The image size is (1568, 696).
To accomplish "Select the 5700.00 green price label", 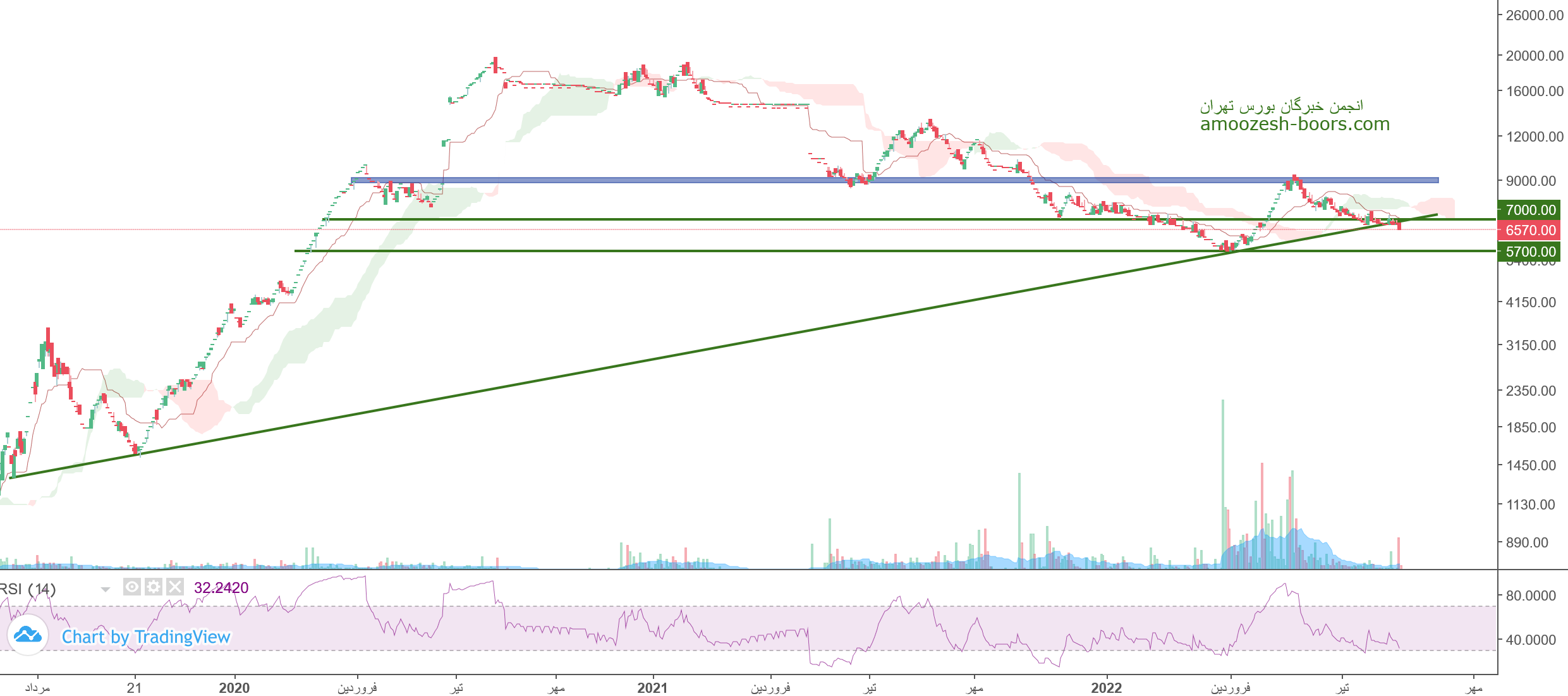I will tap(1529, 252).
